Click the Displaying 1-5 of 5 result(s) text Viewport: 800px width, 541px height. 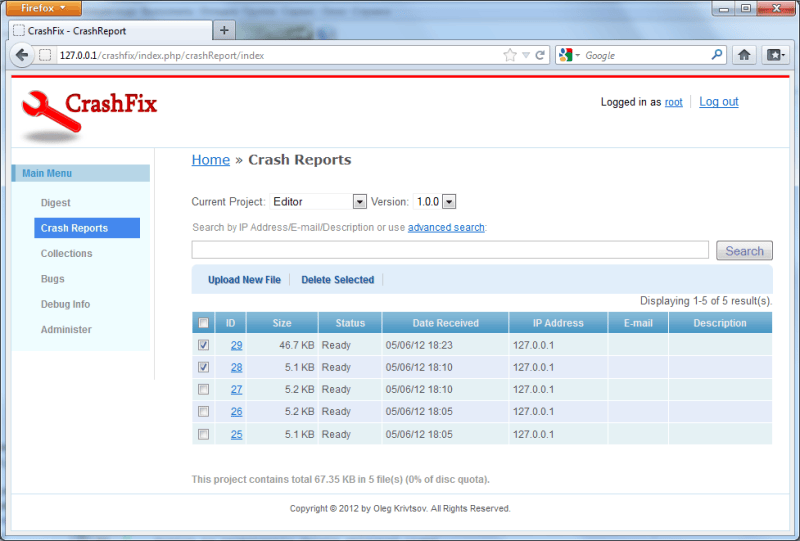tap(706, 301)
